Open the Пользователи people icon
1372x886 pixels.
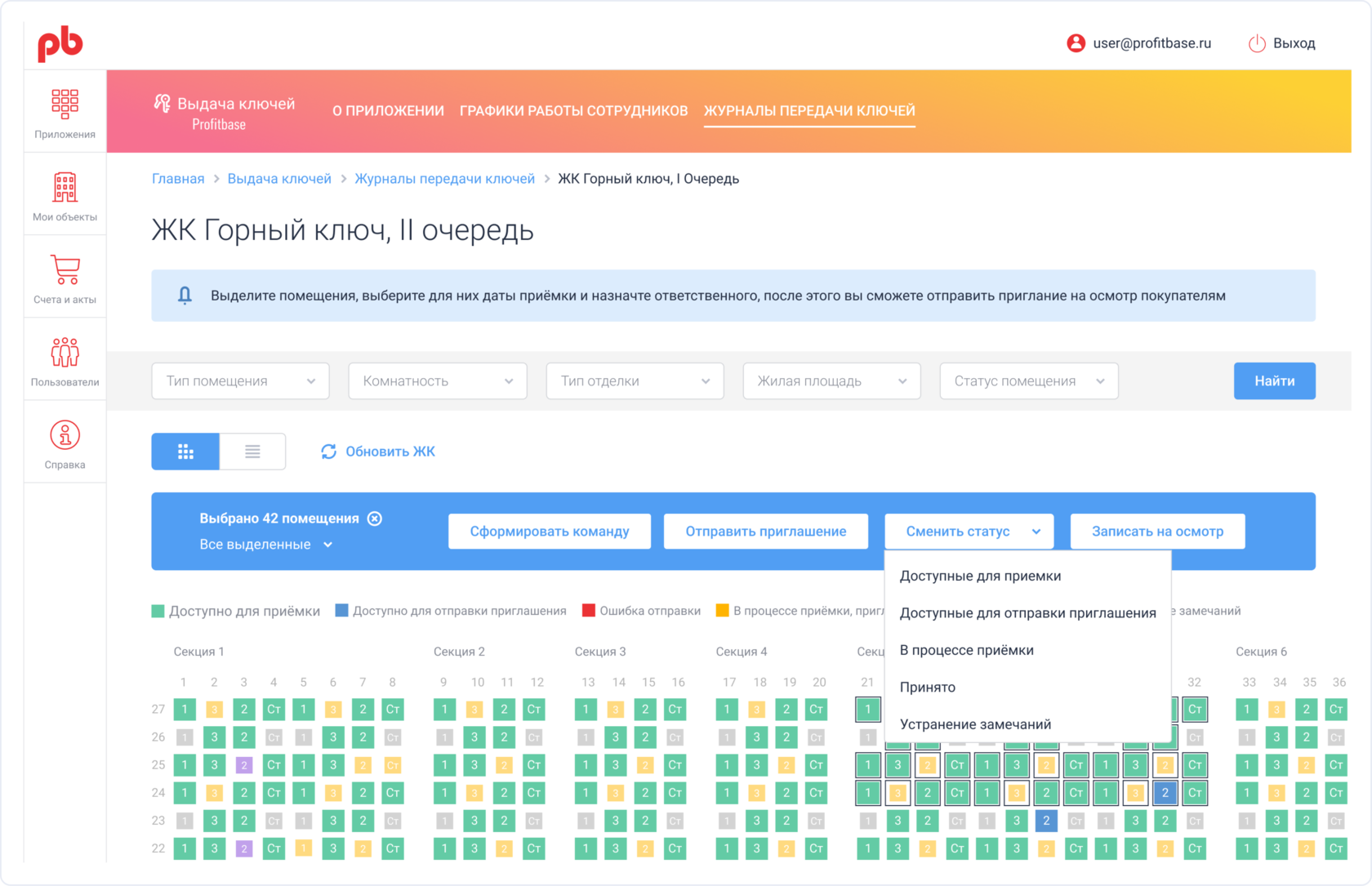[x=65, y=352]
